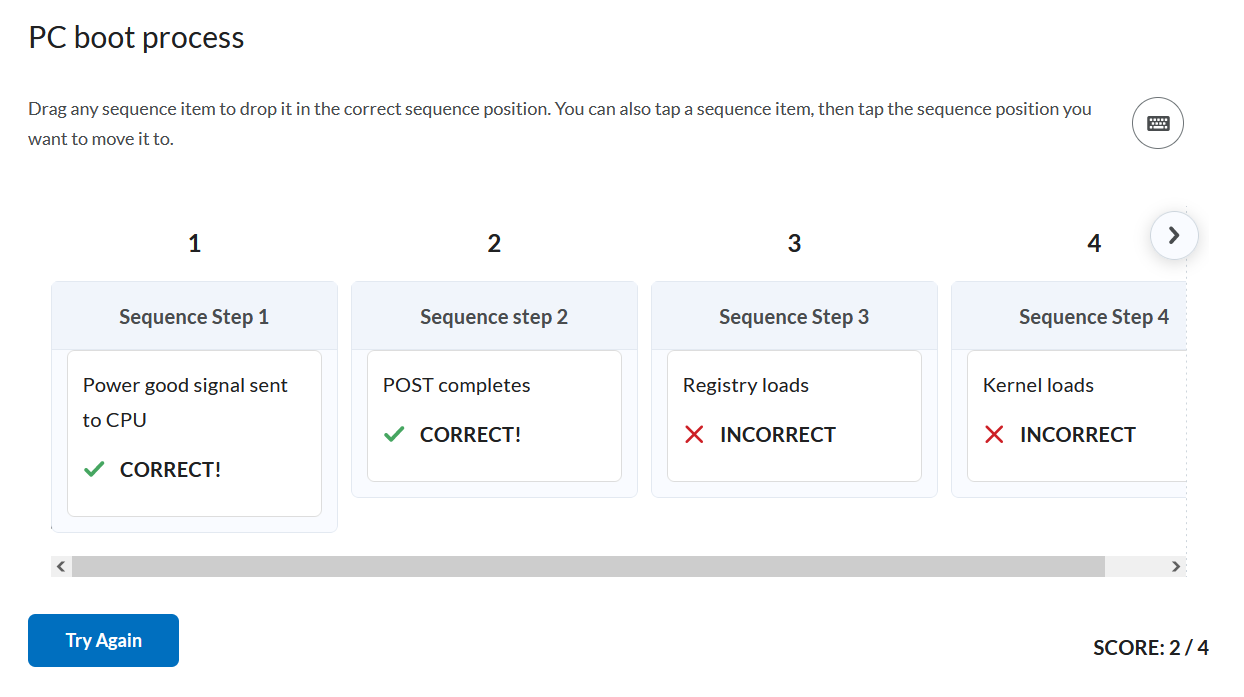Click the horizontal scrollbar right arrow
Viewport: 1244px width, 697px height.
coord(1176,566)
